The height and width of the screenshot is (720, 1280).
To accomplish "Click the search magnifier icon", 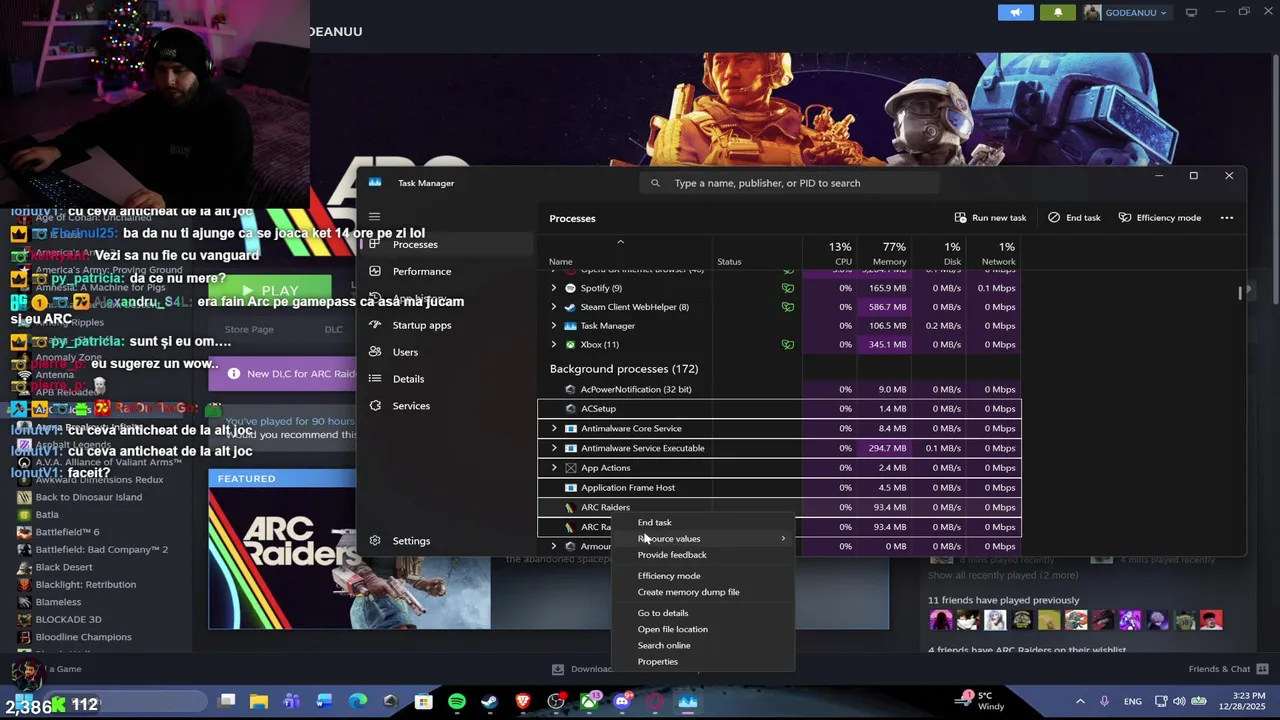I will [x=655, y=183].
